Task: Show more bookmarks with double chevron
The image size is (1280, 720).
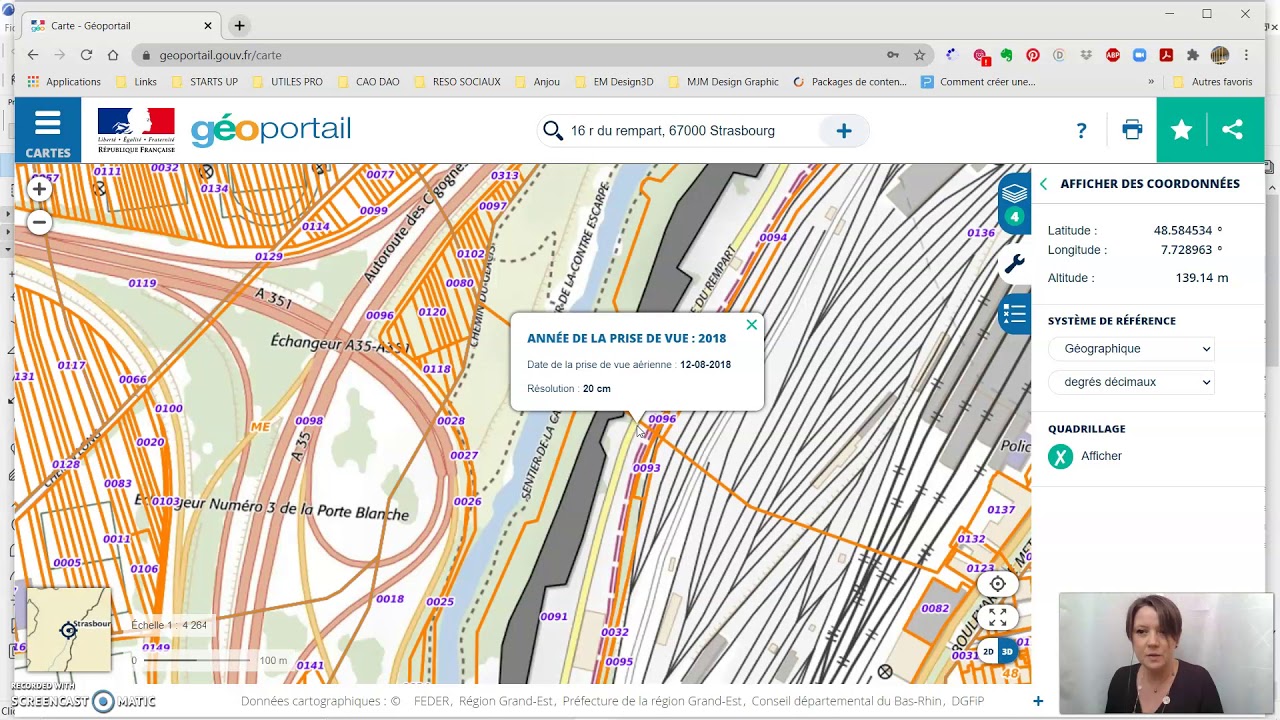Action: [1151, 82]
